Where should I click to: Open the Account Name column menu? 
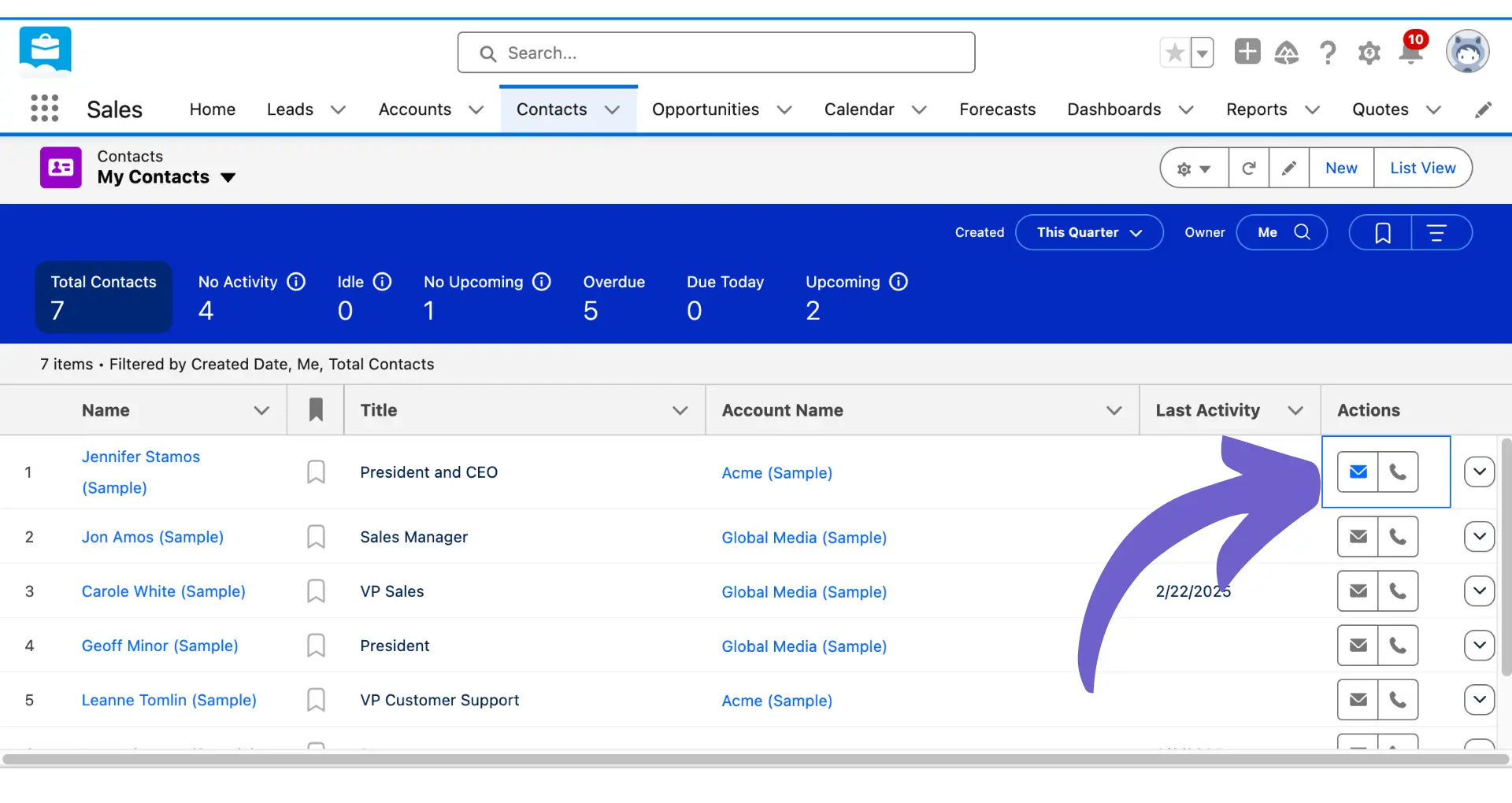[1114, 410]
